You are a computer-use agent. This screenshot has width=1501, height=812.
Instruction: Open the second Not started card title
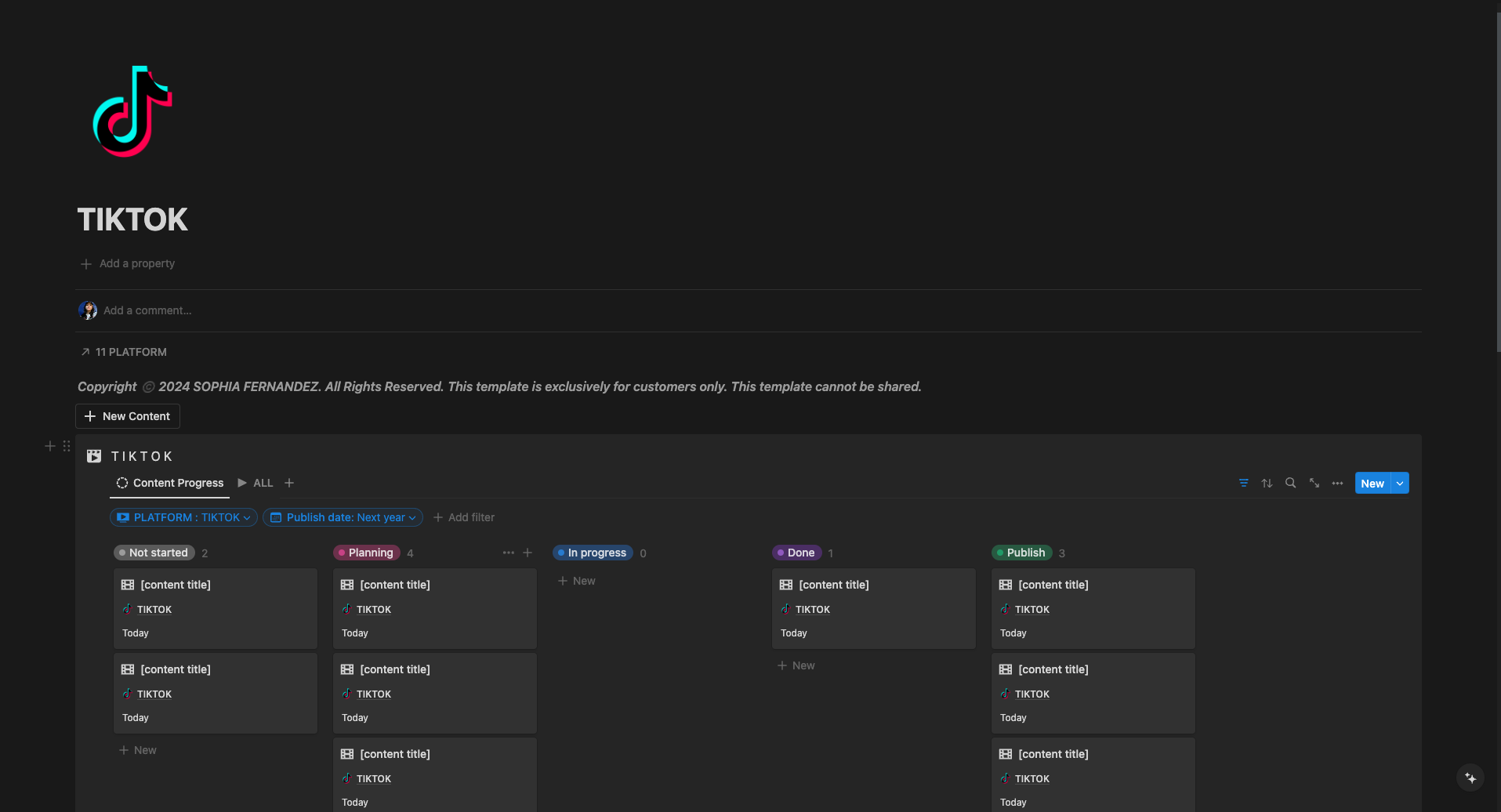pos(176,669)
